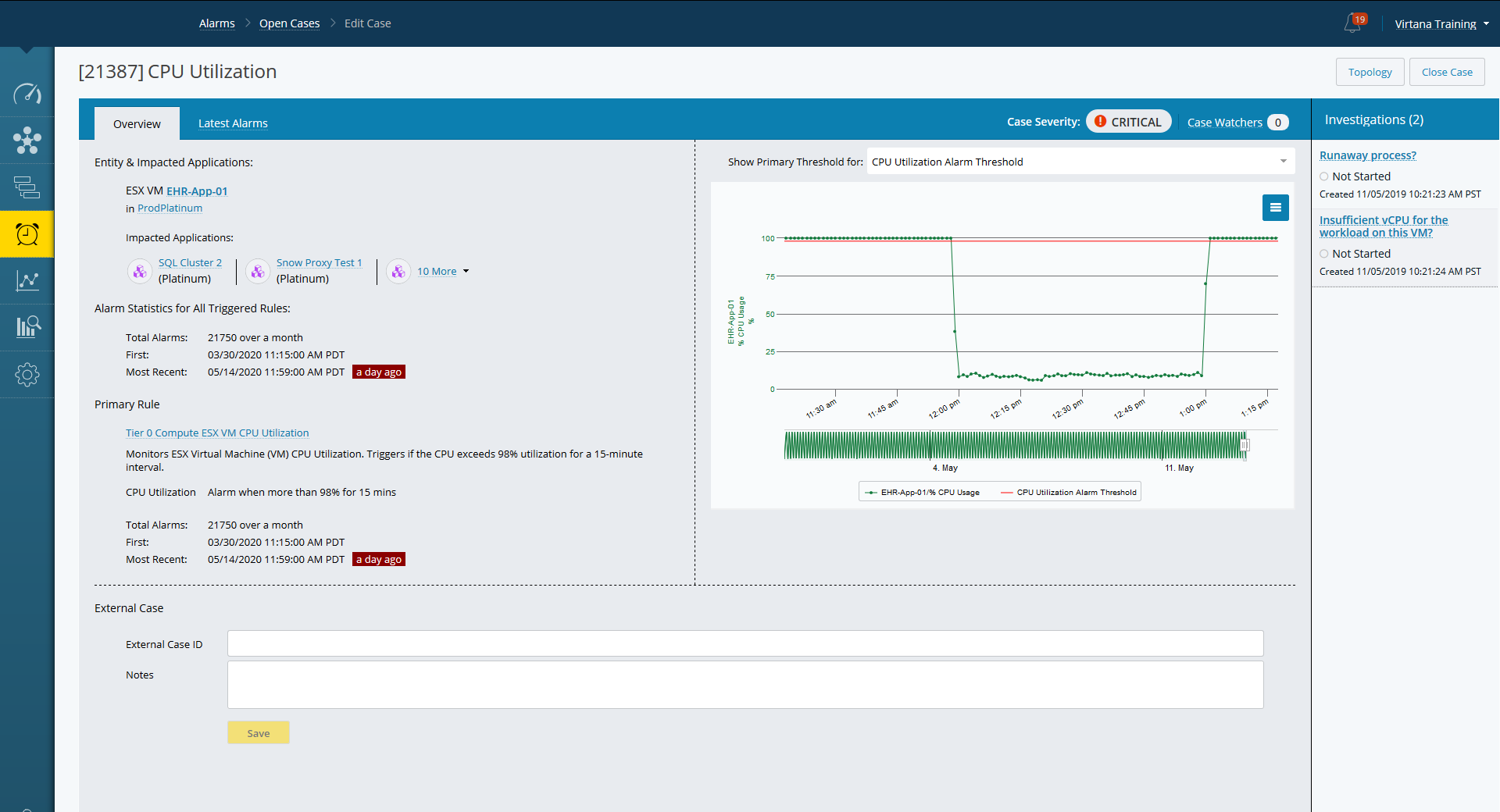
Task: Open Insufficient vCPU investigation link
Action: [x=1384, y=226]
